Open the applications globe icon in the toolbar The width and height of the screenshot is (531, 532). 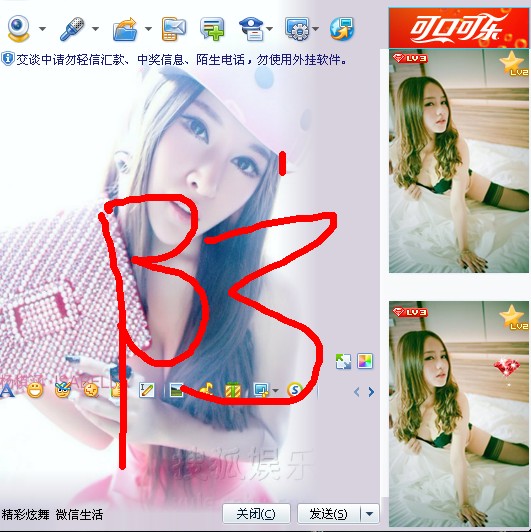tap(342, 29)
